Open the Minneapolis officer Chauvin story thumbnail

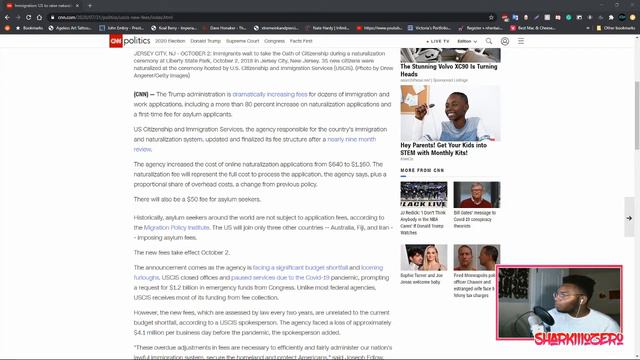pos(477,258)
